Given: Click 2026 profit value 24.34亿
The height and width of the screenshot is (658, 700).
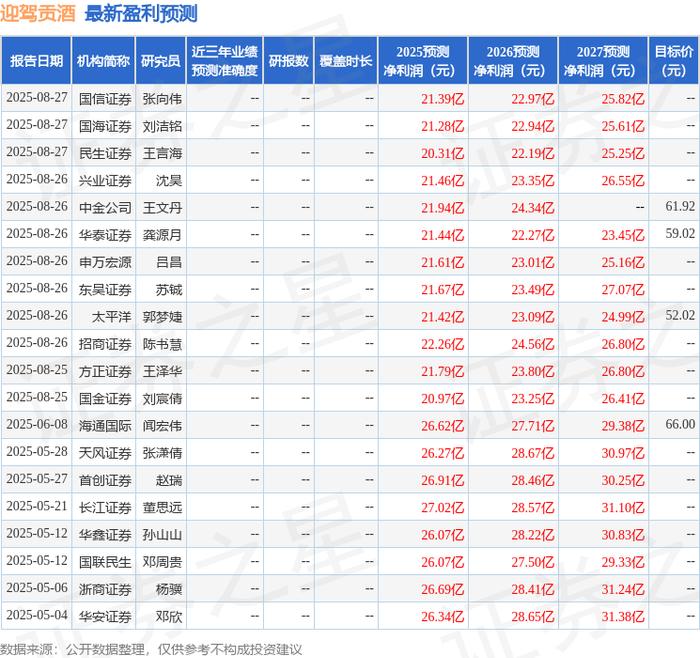Looking at the screenshot, I should click(533, 208).
